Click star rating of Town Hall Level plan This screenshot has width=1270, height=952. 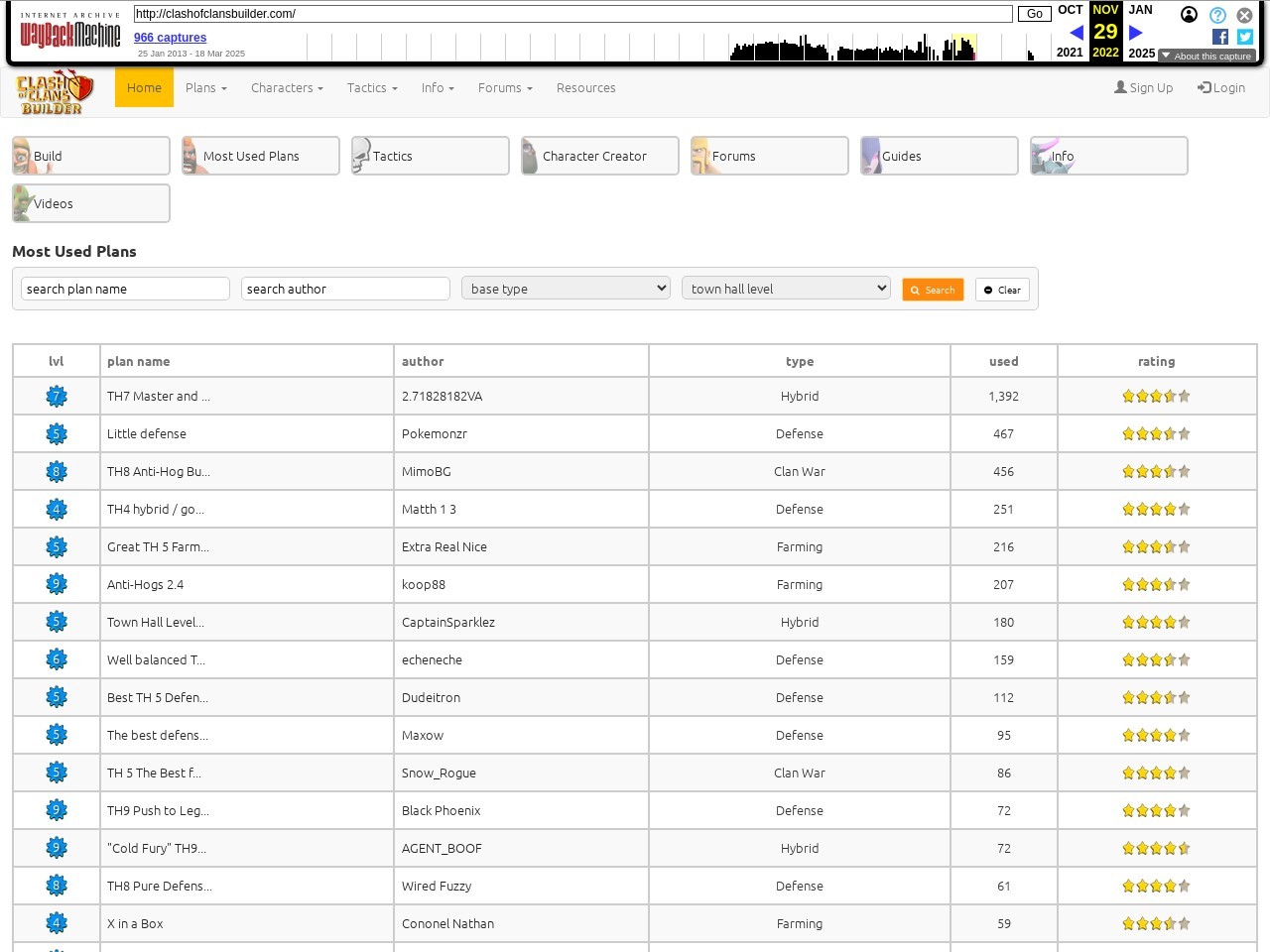pos(1156,623)
